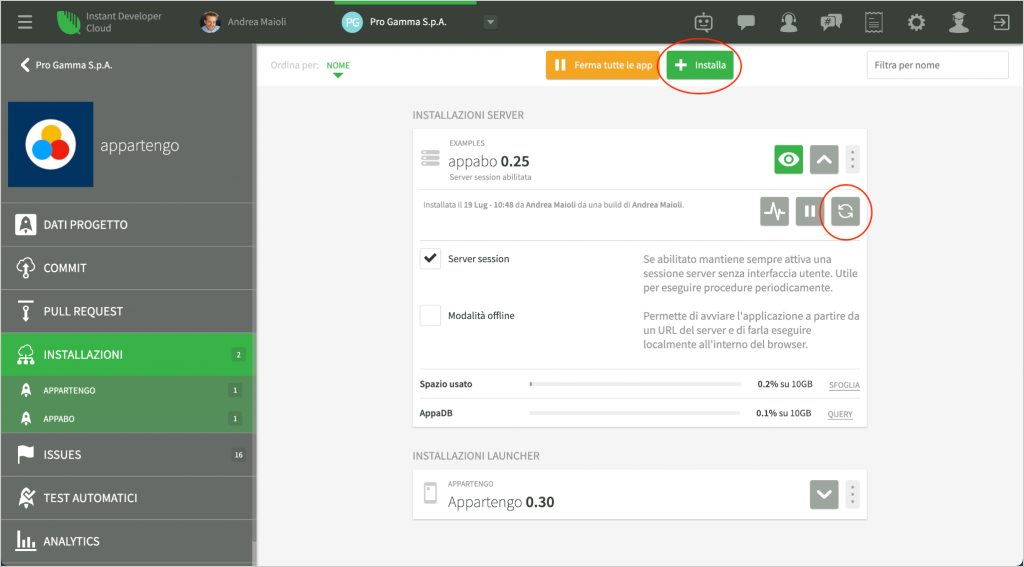The width and height of the screenshot is (1024, 567).
Task: Open the graduate learning icon
Action: tap(959, 23)
